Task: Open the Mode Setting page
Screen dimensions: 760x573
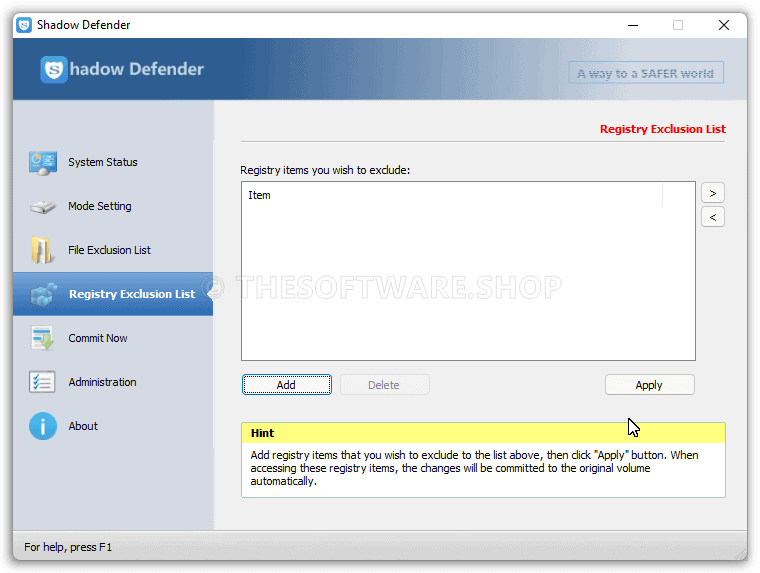Action: (113, 207)
